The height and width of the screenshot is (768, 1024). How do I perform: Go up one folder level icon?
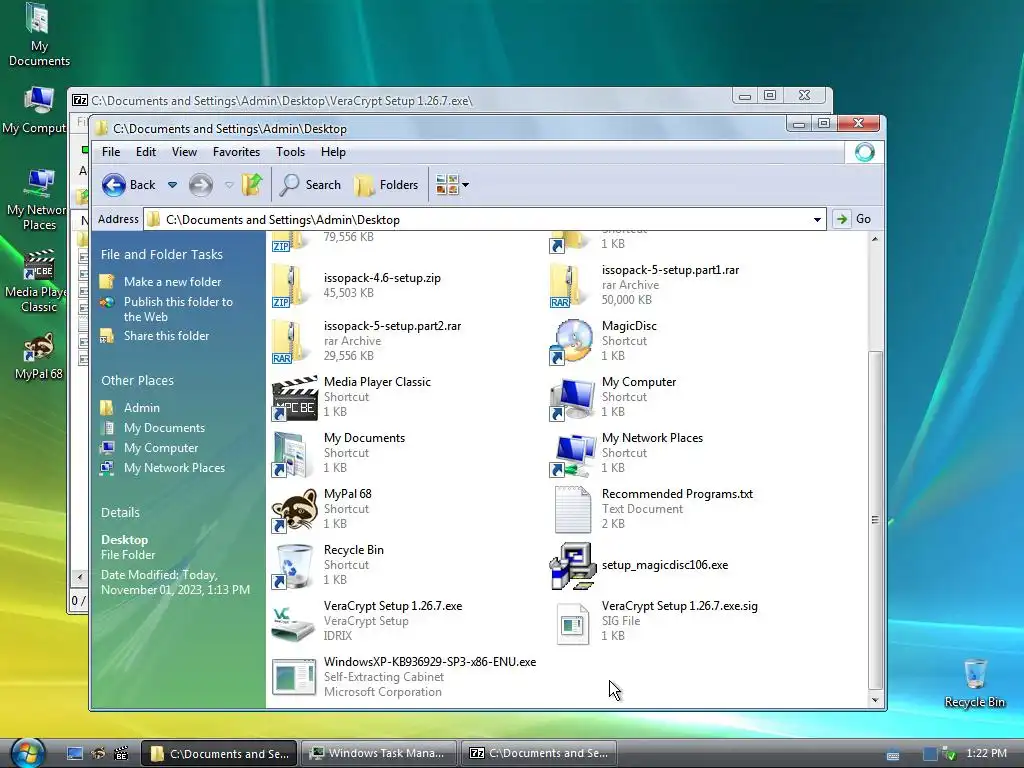252,185
